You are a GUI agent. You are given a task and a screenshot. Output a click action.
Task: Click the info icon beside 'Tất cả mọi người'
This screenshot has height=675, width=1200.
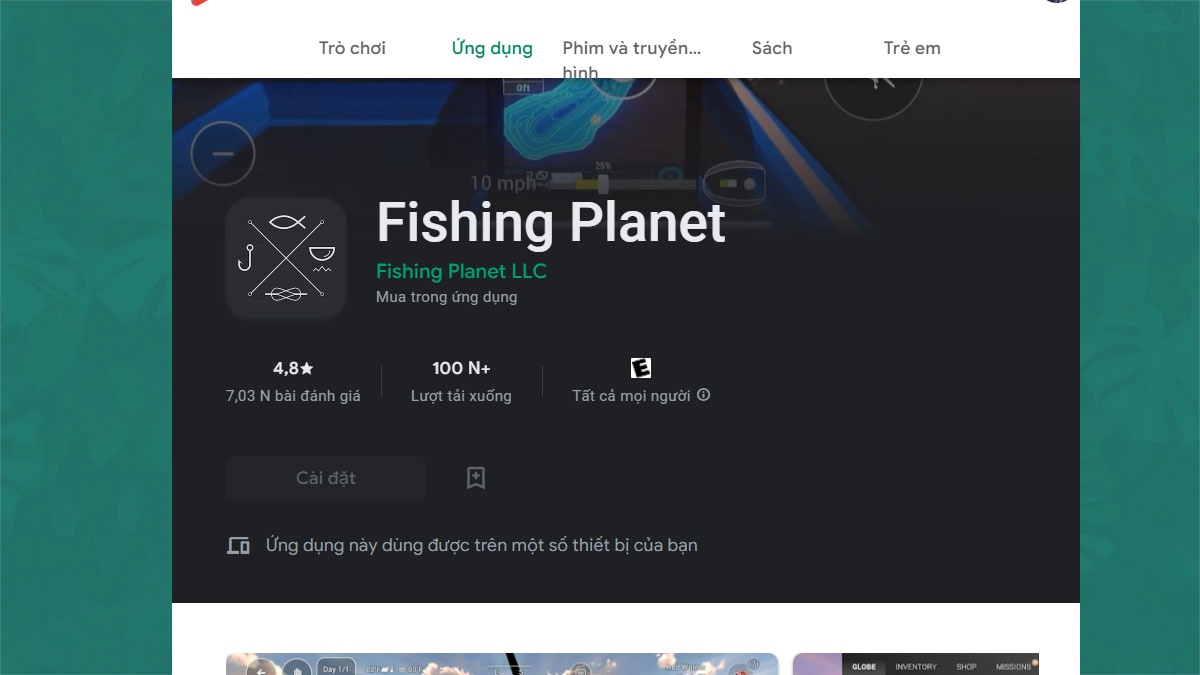point(703,395)
